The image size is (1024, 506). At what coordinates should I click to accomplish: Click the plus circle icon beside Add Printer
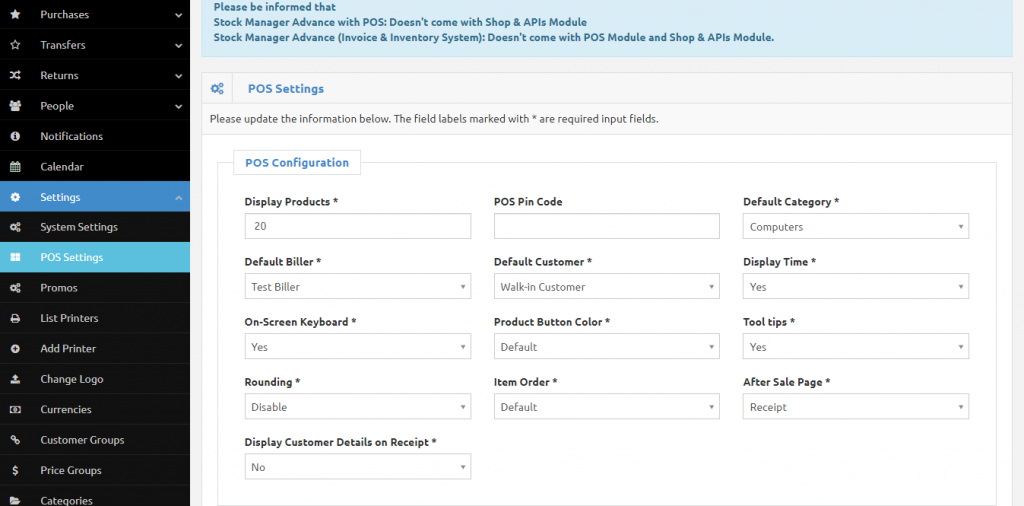pos(15,349)
